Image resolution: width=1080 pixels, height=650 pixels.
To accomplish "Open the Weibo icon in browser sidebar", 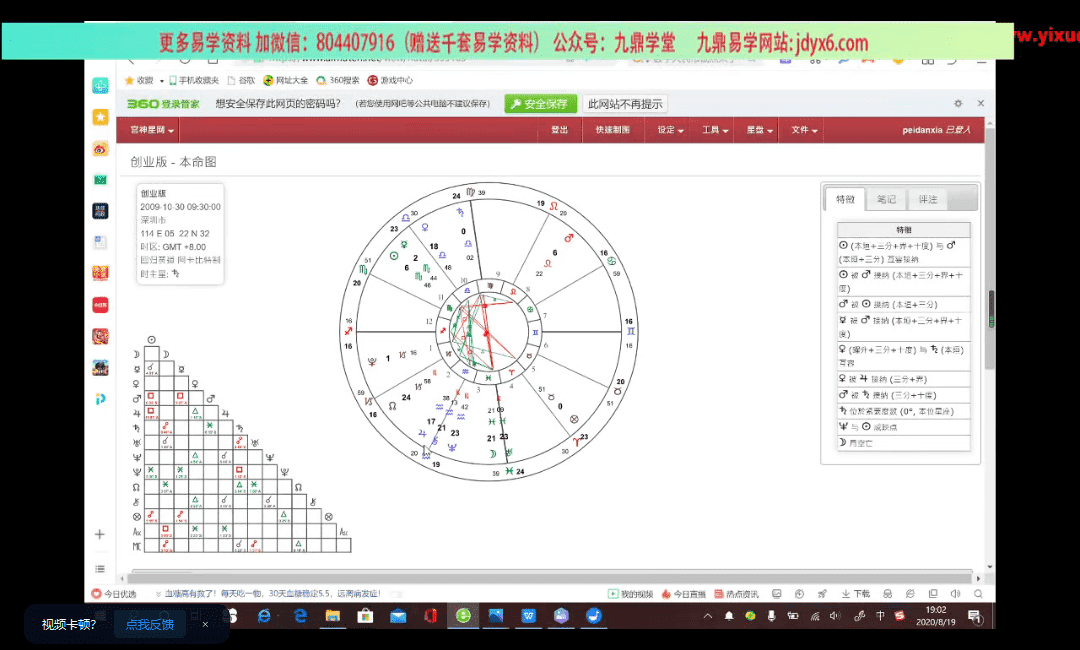I will tap(100, 149).
